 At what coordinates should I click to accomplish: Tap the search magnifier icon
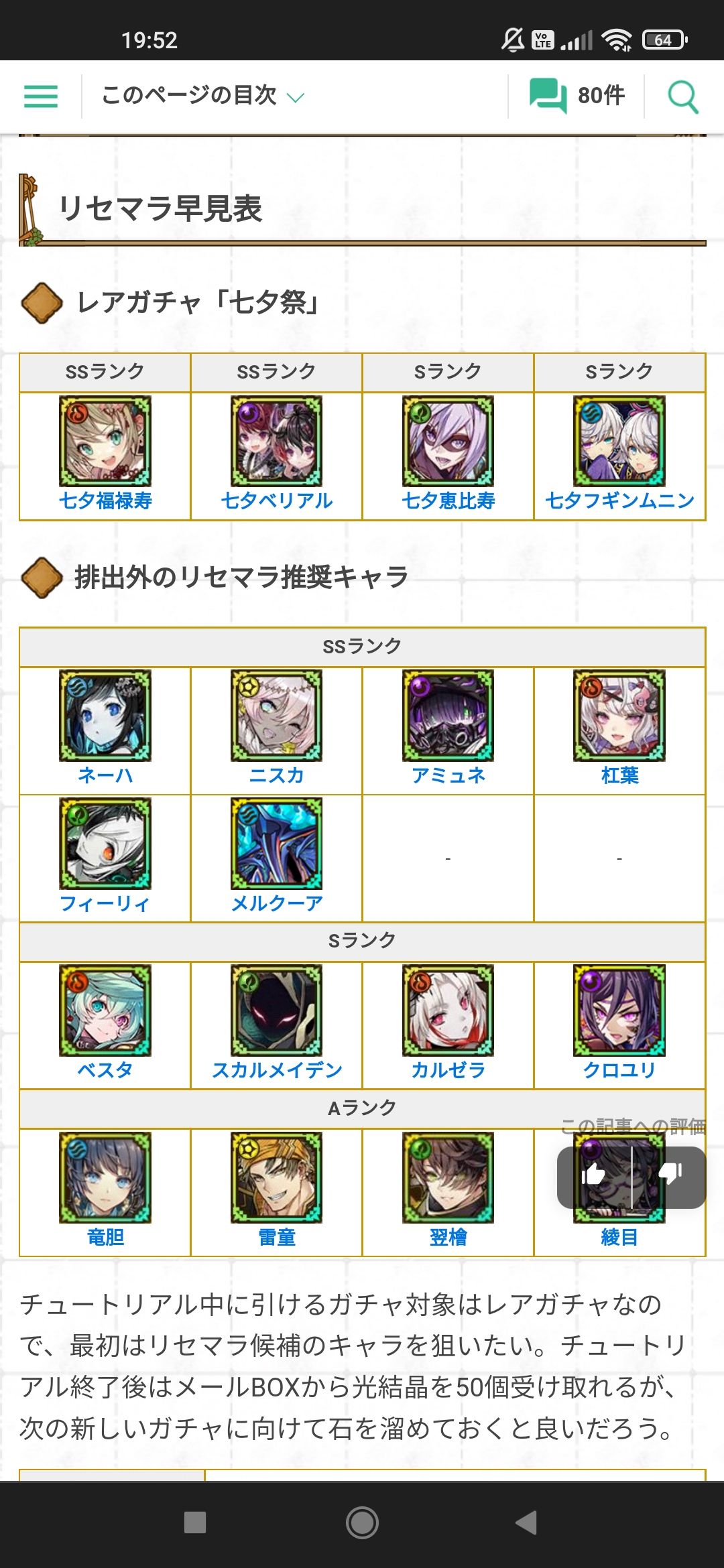click(683, 96)
